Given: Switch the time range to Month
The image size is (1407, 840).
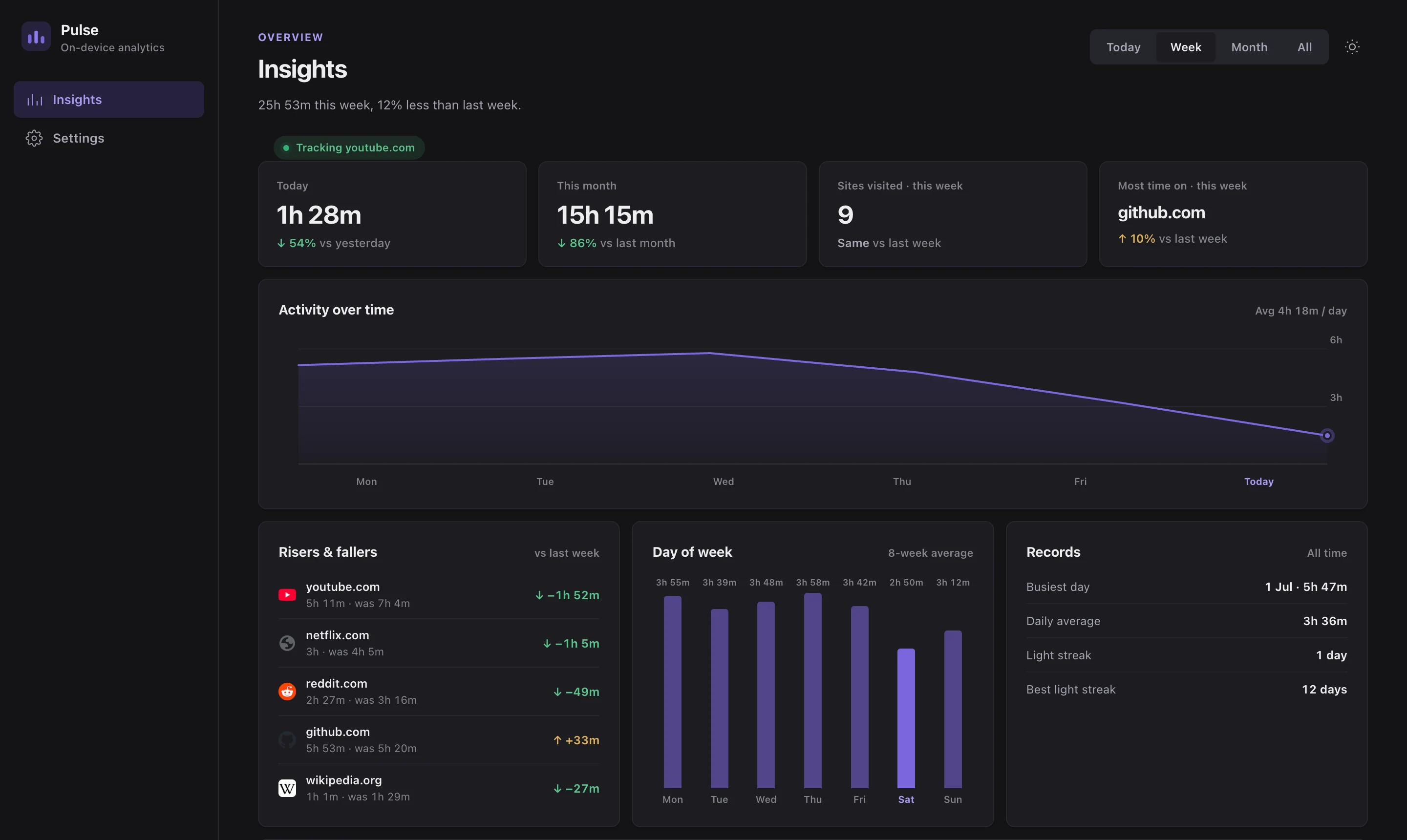Looking at the screenshot, I should 1248,47.
